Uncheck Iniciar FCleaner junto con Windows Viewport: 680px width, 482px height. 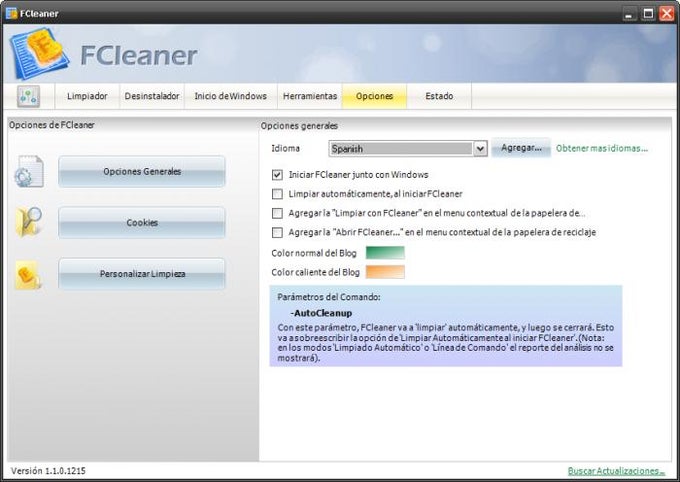277,175
